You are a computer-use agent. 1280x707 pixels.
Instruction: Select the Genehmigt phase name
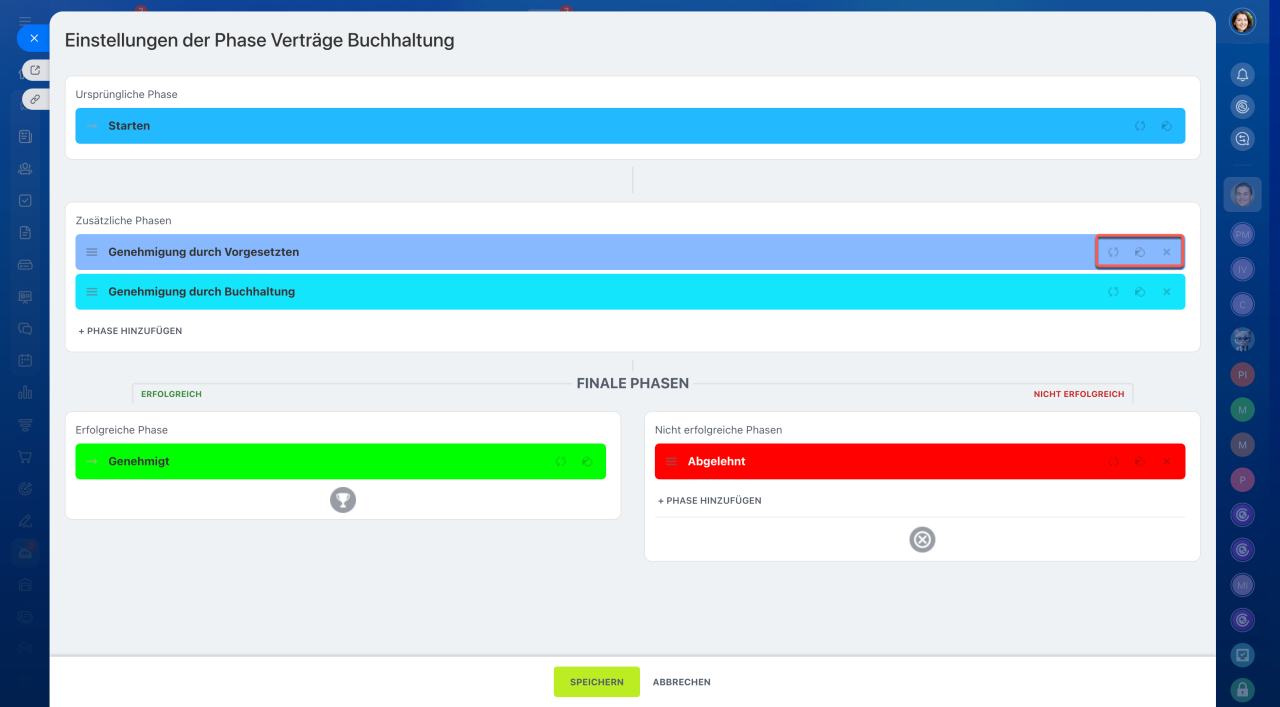point(139,462)
